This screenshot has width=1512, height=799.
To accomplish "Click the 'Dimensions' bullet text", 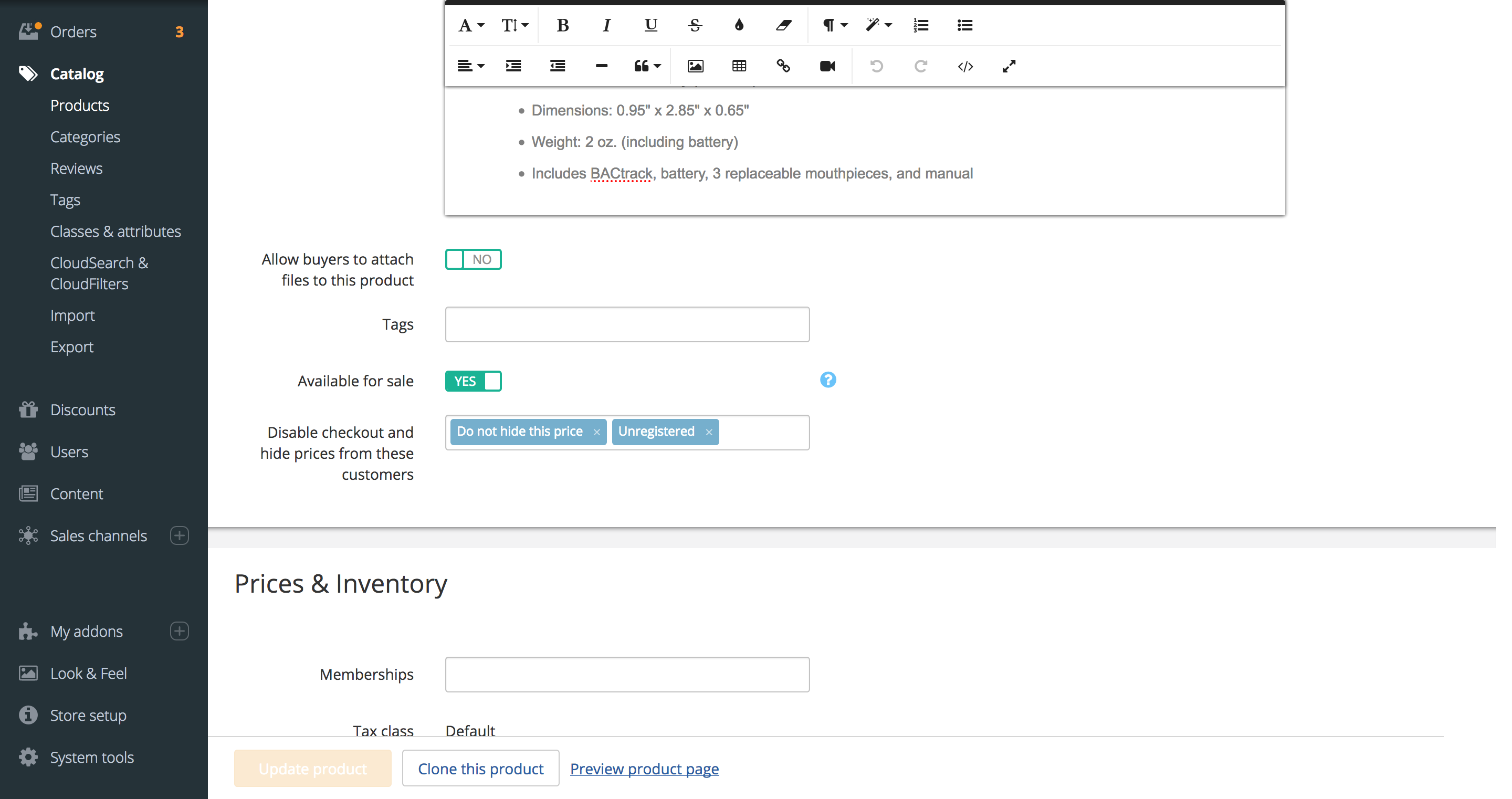I will 640,110.
